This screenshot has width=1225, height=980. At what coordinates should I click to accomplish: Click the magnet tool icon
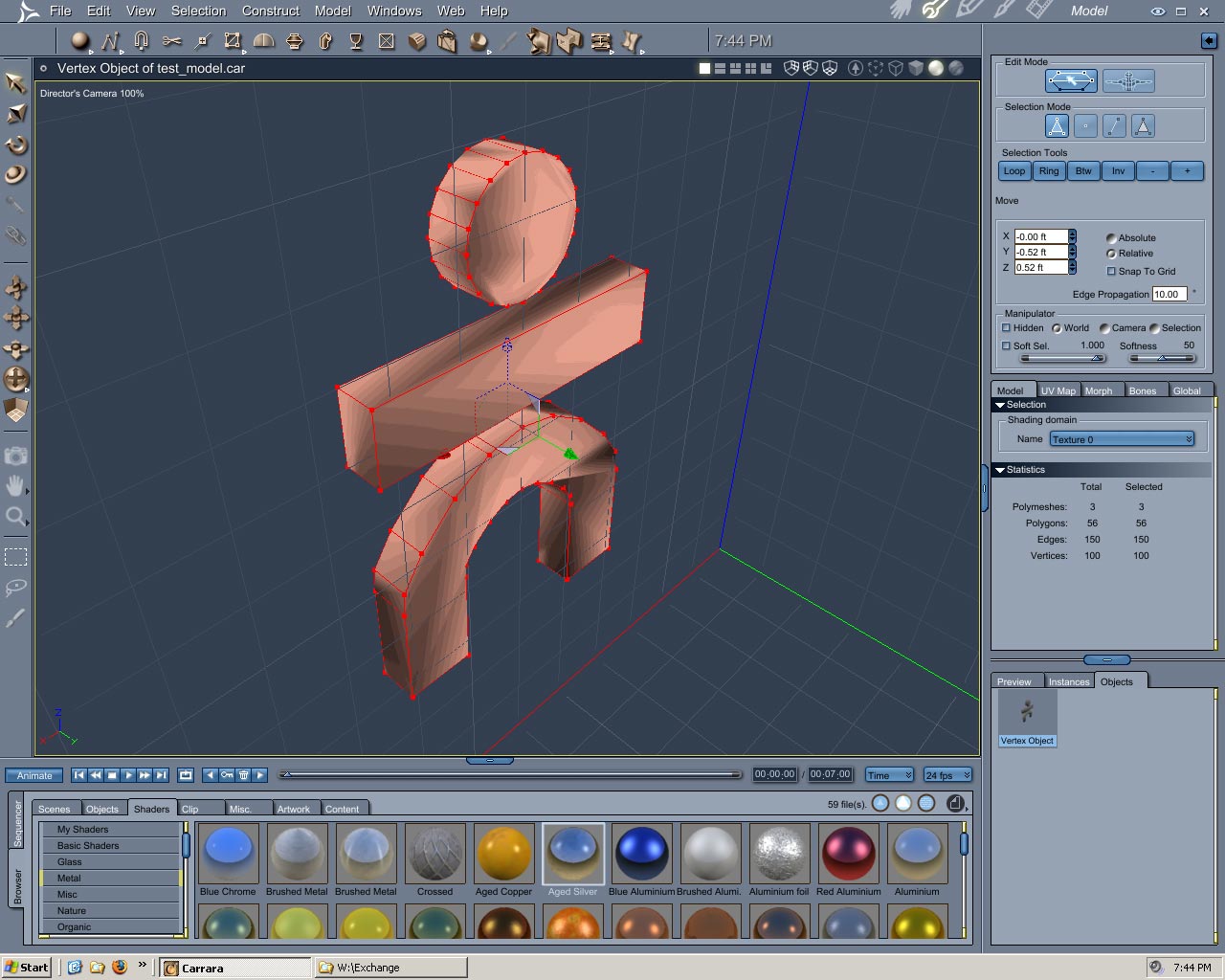point(142,40)
